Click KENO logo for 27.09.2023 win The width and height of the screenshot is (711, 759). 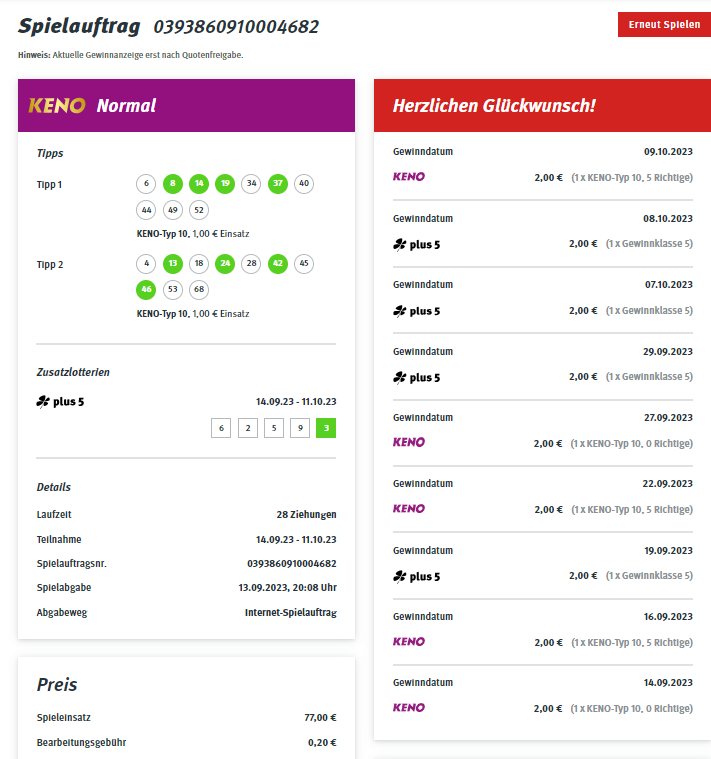pos(409,442)
